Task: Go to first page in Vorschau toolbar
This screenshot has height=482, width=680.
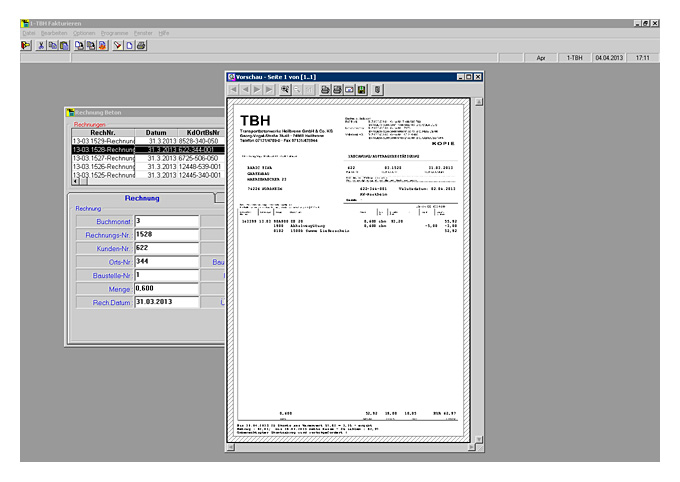Action: 233,89
